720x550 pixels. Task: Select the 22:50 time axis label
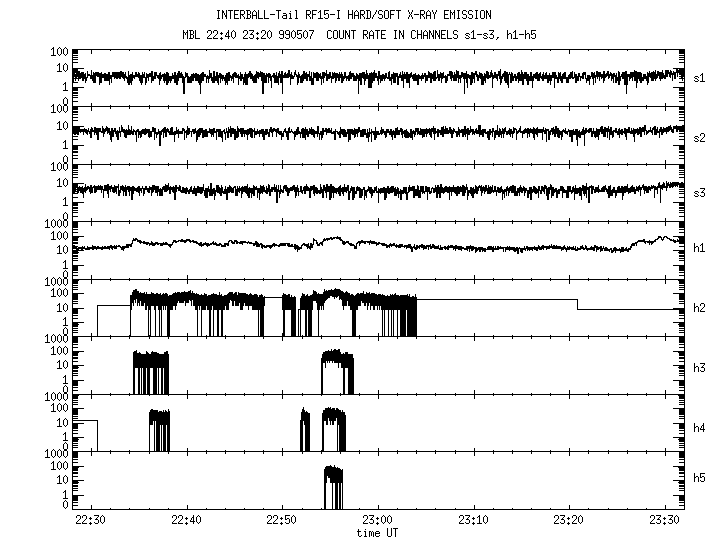pos(282,520)
